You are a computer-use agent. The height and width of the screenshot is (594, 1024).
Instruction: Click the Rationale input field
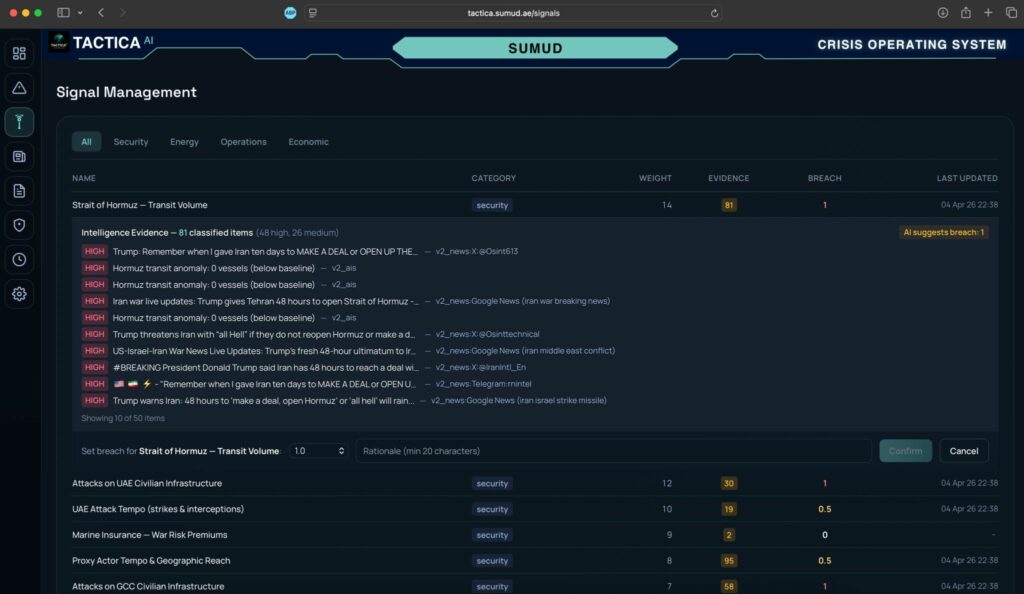click(613, 451)
